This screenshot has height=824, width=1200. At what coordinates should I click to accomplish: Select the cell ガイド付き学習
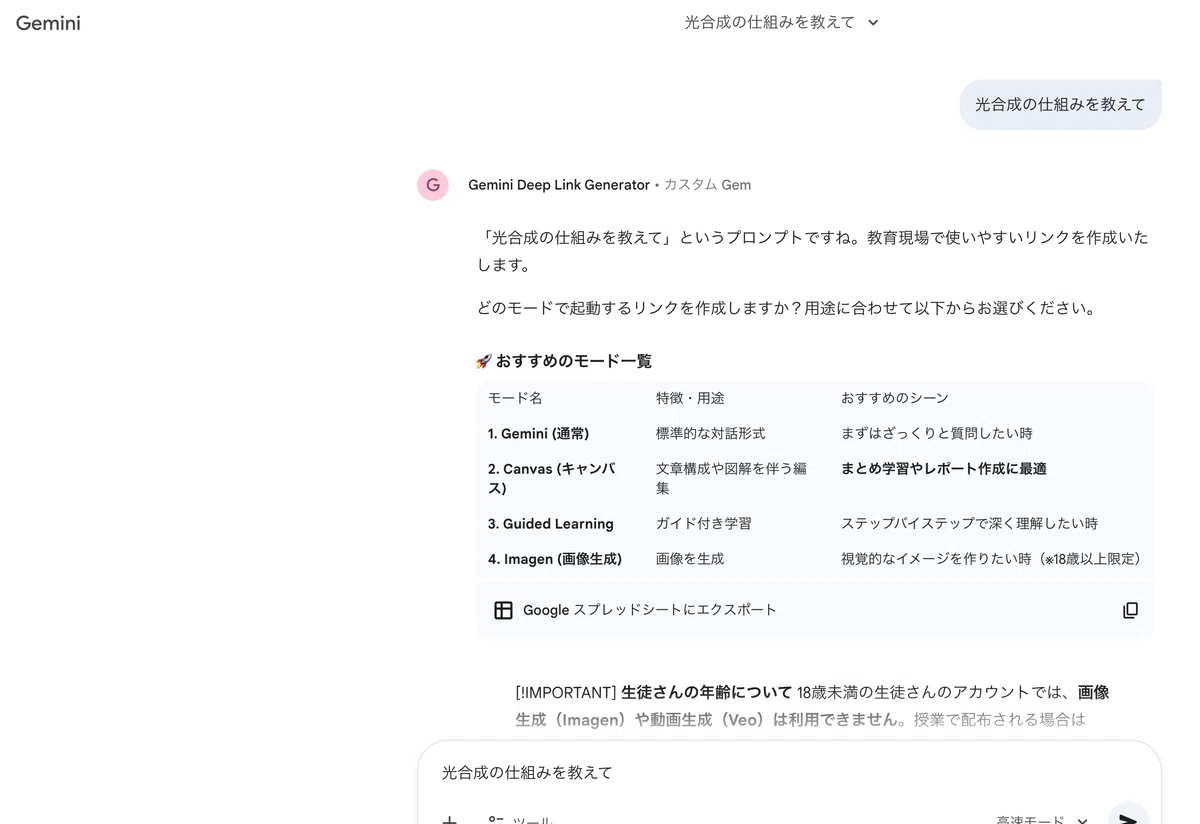(x=703, y=523)
